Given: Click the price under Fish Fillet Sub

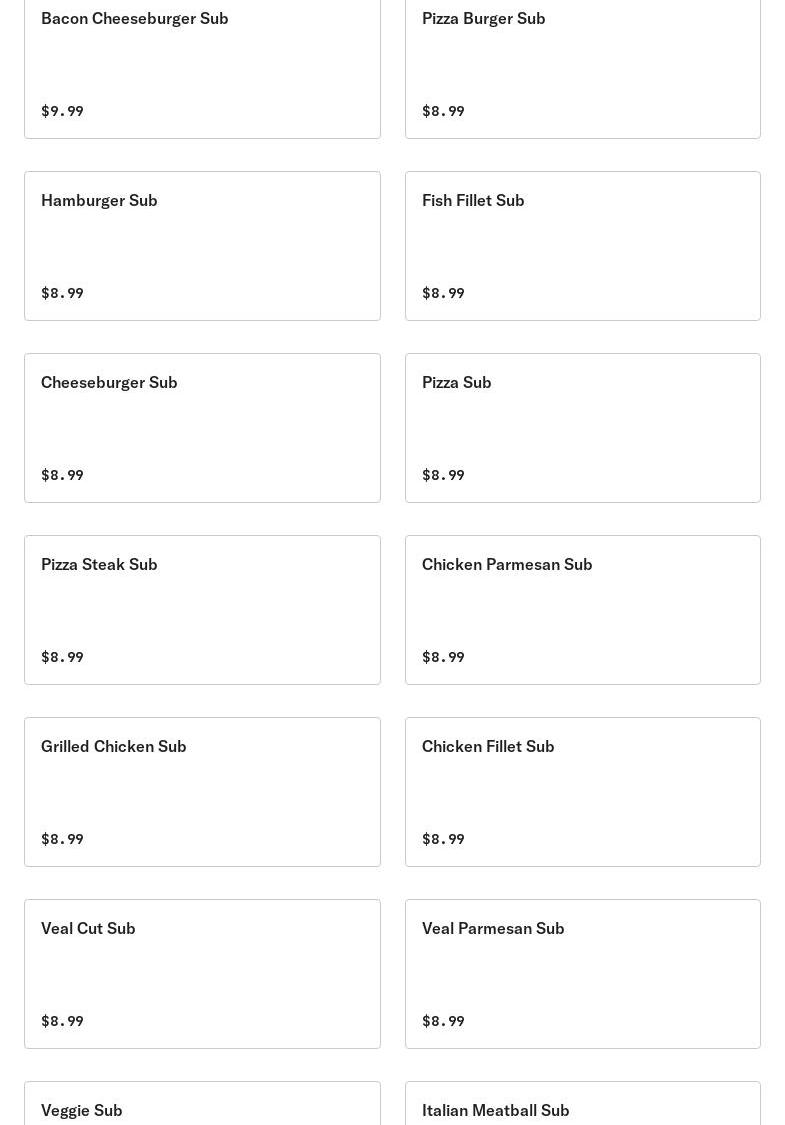Looking at the screenshot, I should (x=443, y=293).
